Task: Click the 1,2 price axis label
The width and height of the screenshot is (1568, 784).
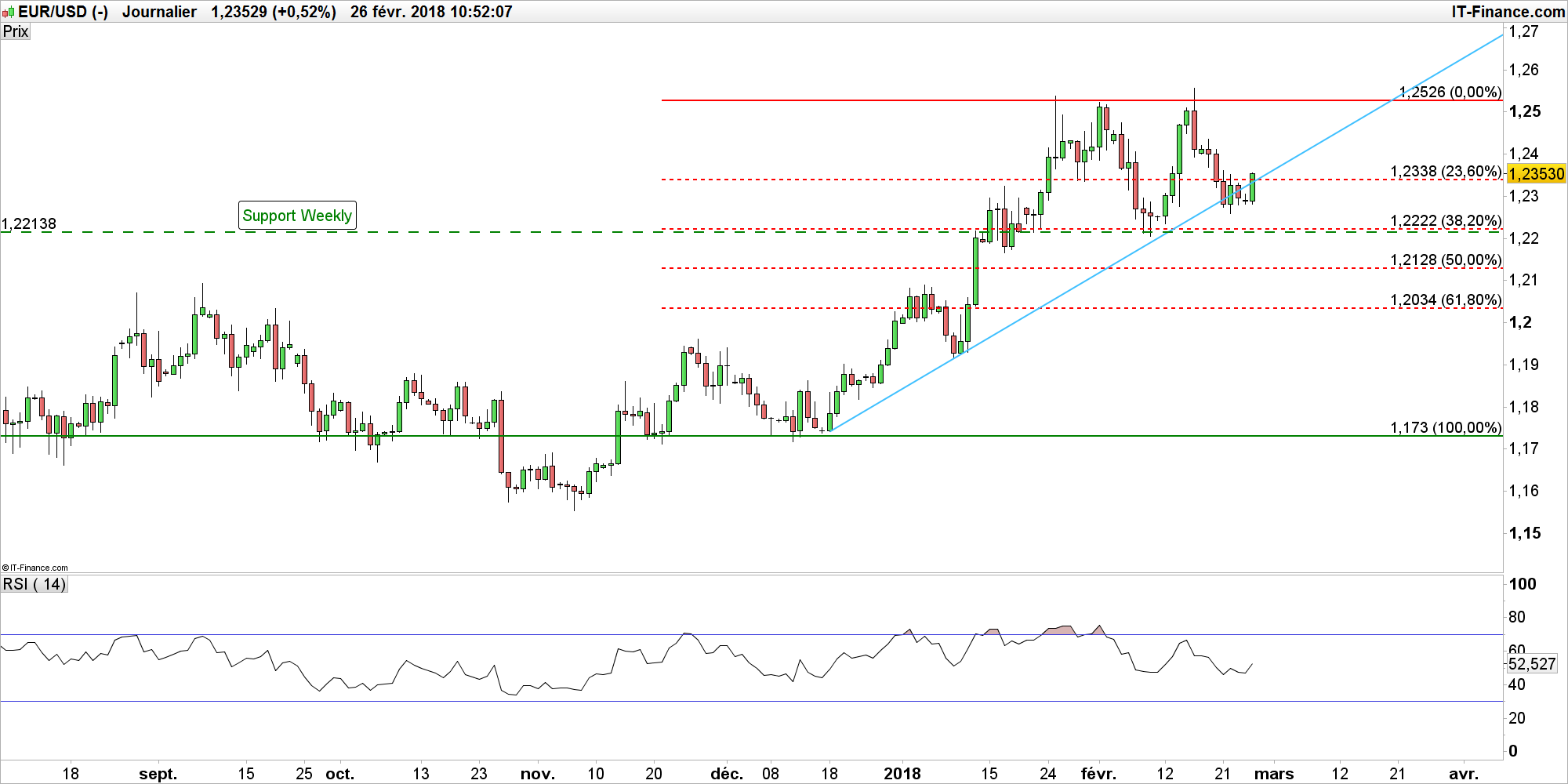Action: pyautogui.click(x=1520, y=322)
